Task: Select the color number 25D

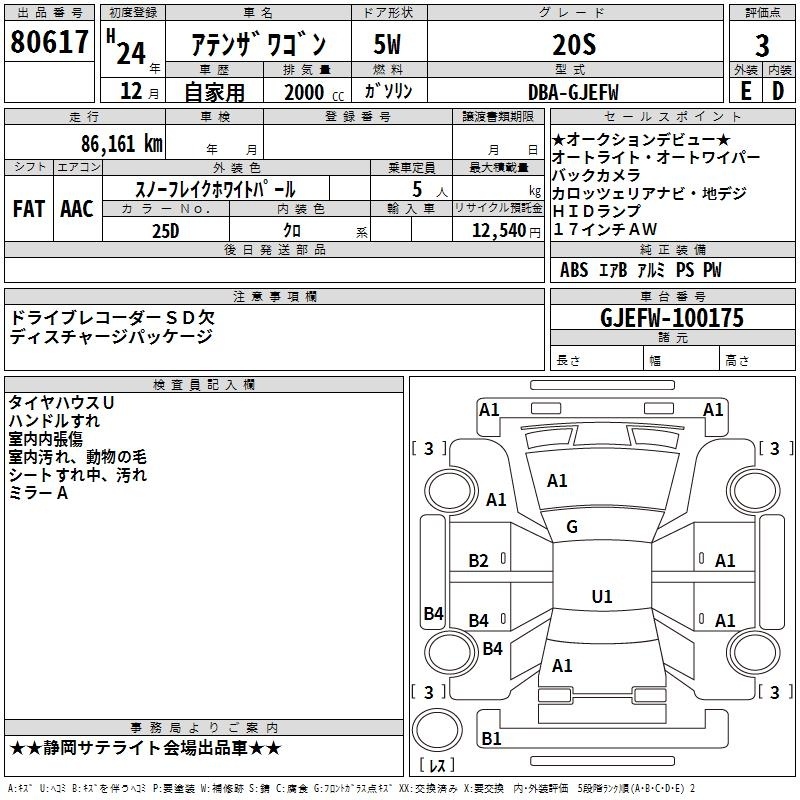Action: pos(165,230)
